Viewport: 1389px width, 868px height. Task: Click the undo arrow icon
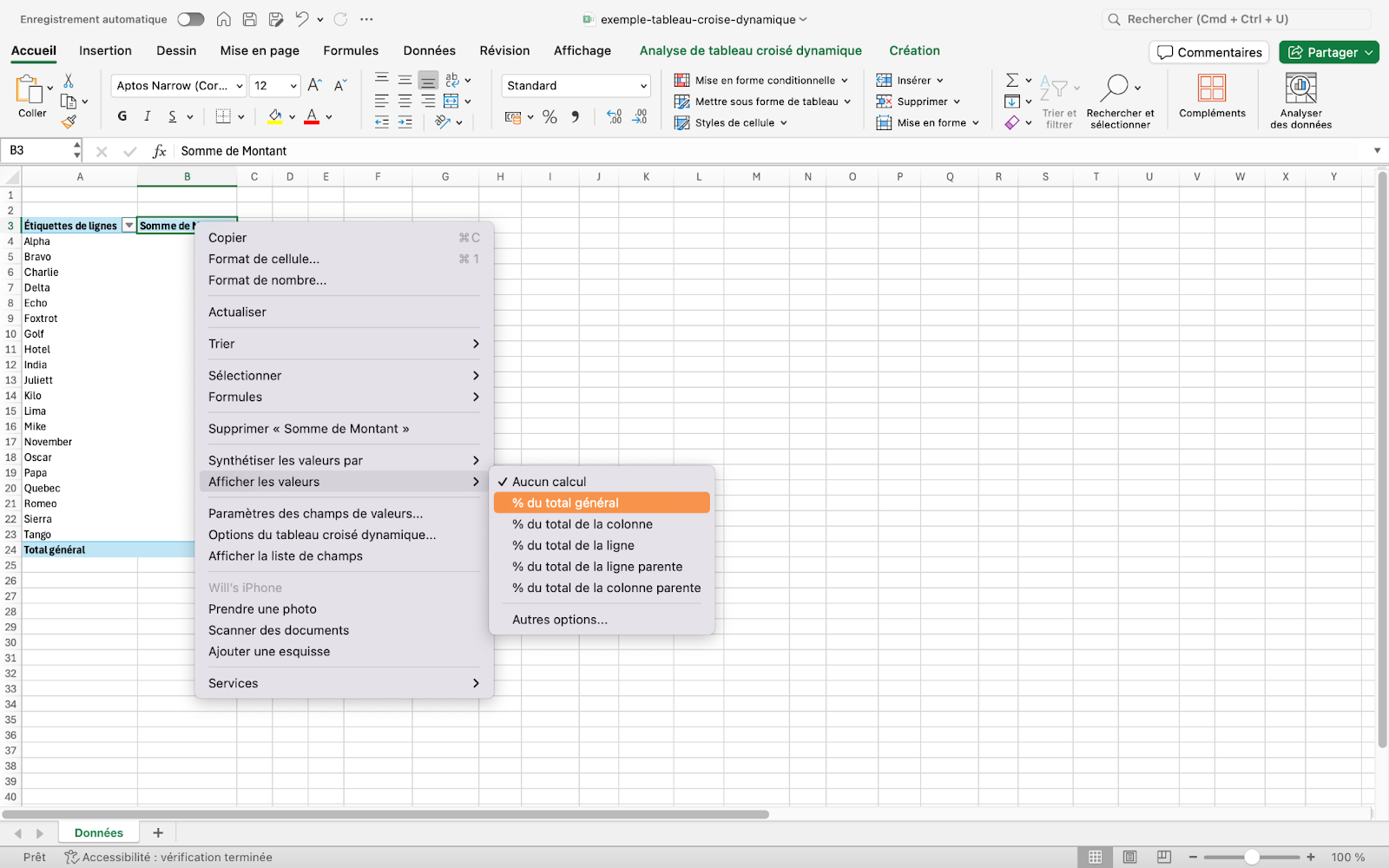301,19
